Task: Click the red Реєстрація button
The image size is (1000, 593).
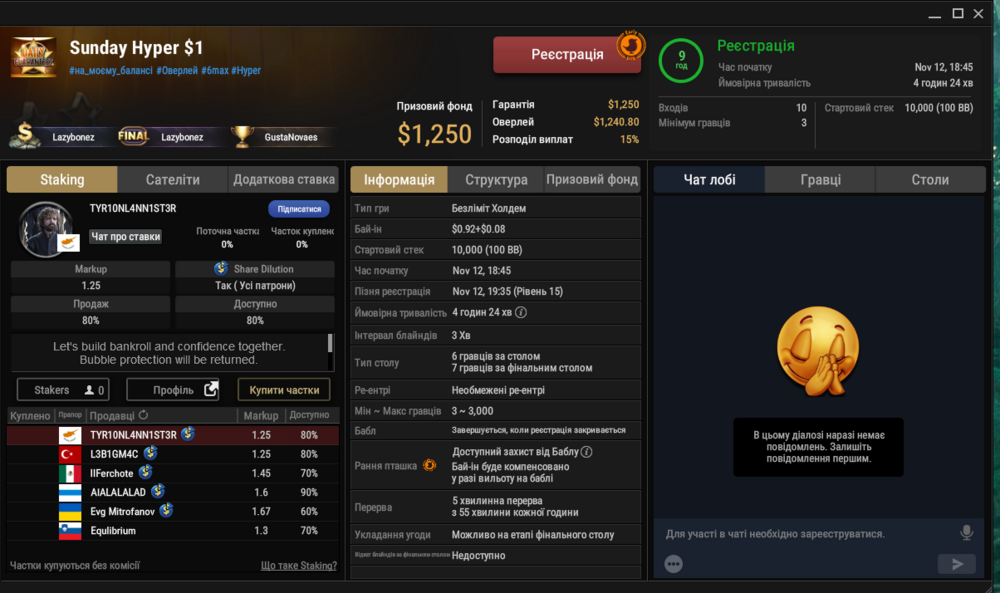Action: 567,55
